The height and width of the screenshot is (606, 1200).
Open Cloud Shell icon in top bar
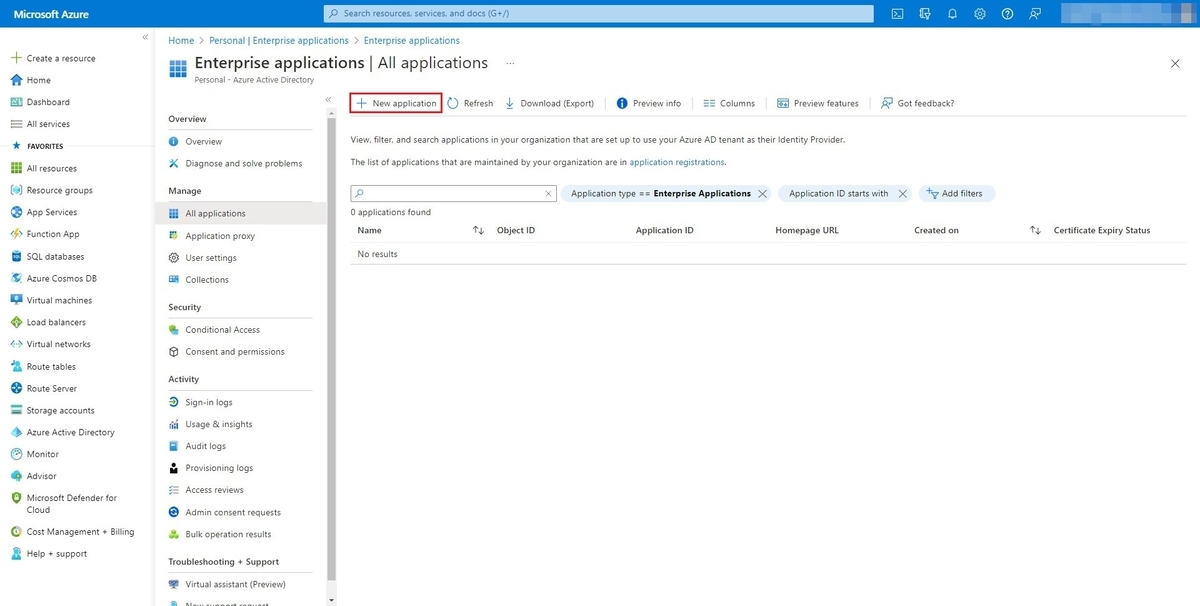click(x=898, y=14)
